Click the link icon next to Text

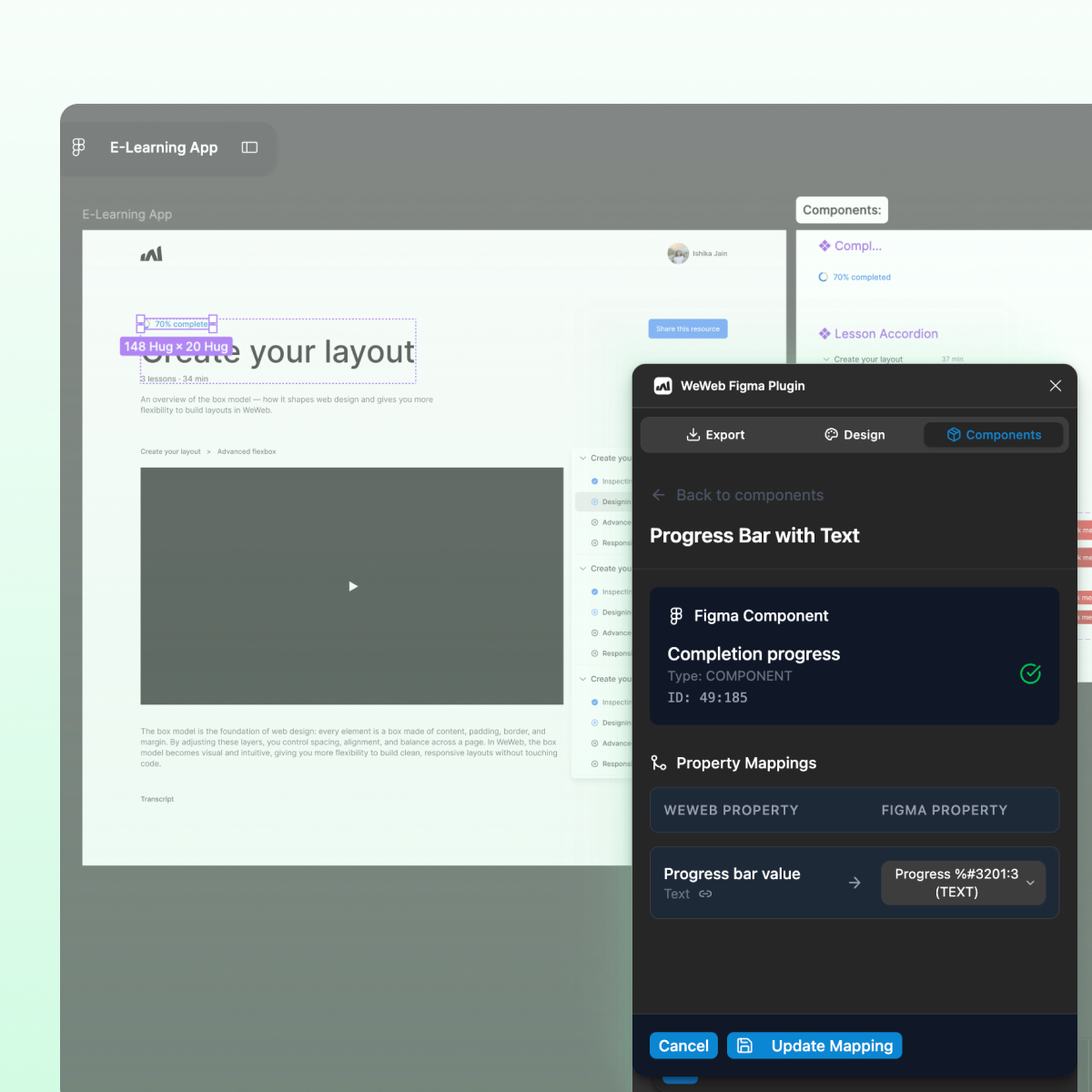coord(705,895)
